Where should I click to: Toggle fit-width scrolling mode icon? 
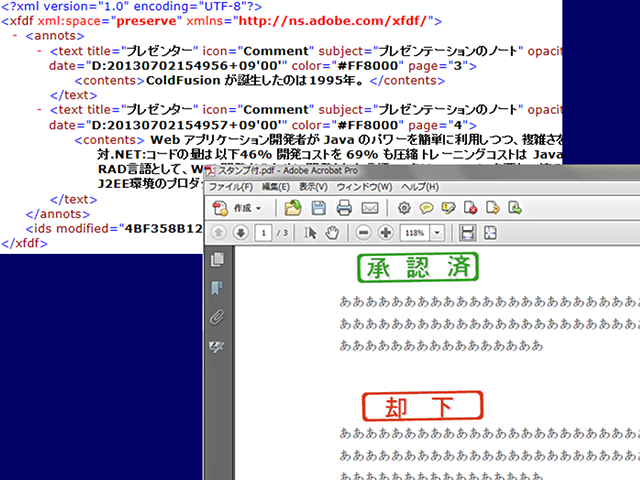click(467, 233)
